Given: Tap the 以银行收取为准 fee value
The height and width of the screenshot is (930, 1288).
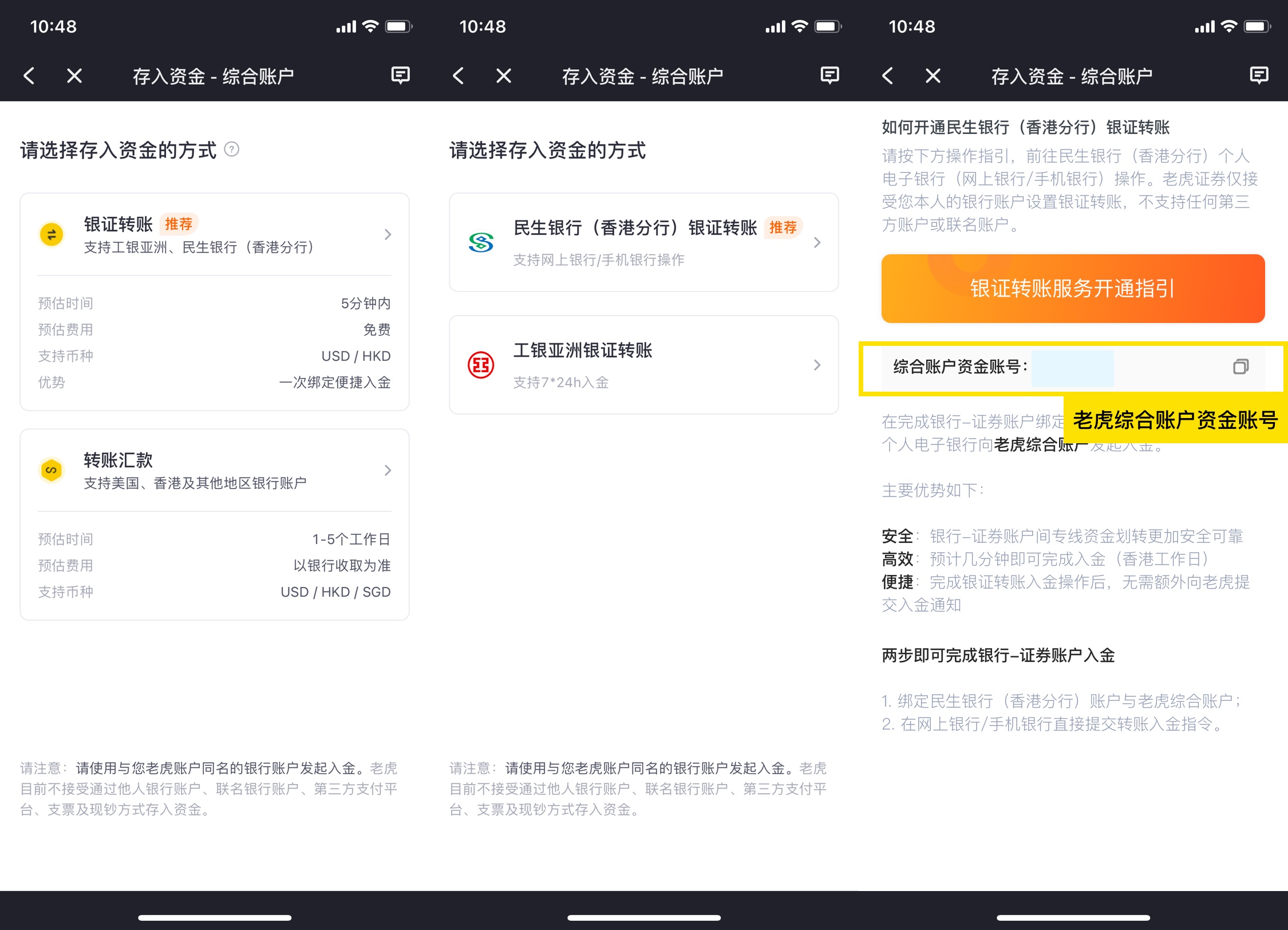Looking at the screenshot, I should click(342, 566).
